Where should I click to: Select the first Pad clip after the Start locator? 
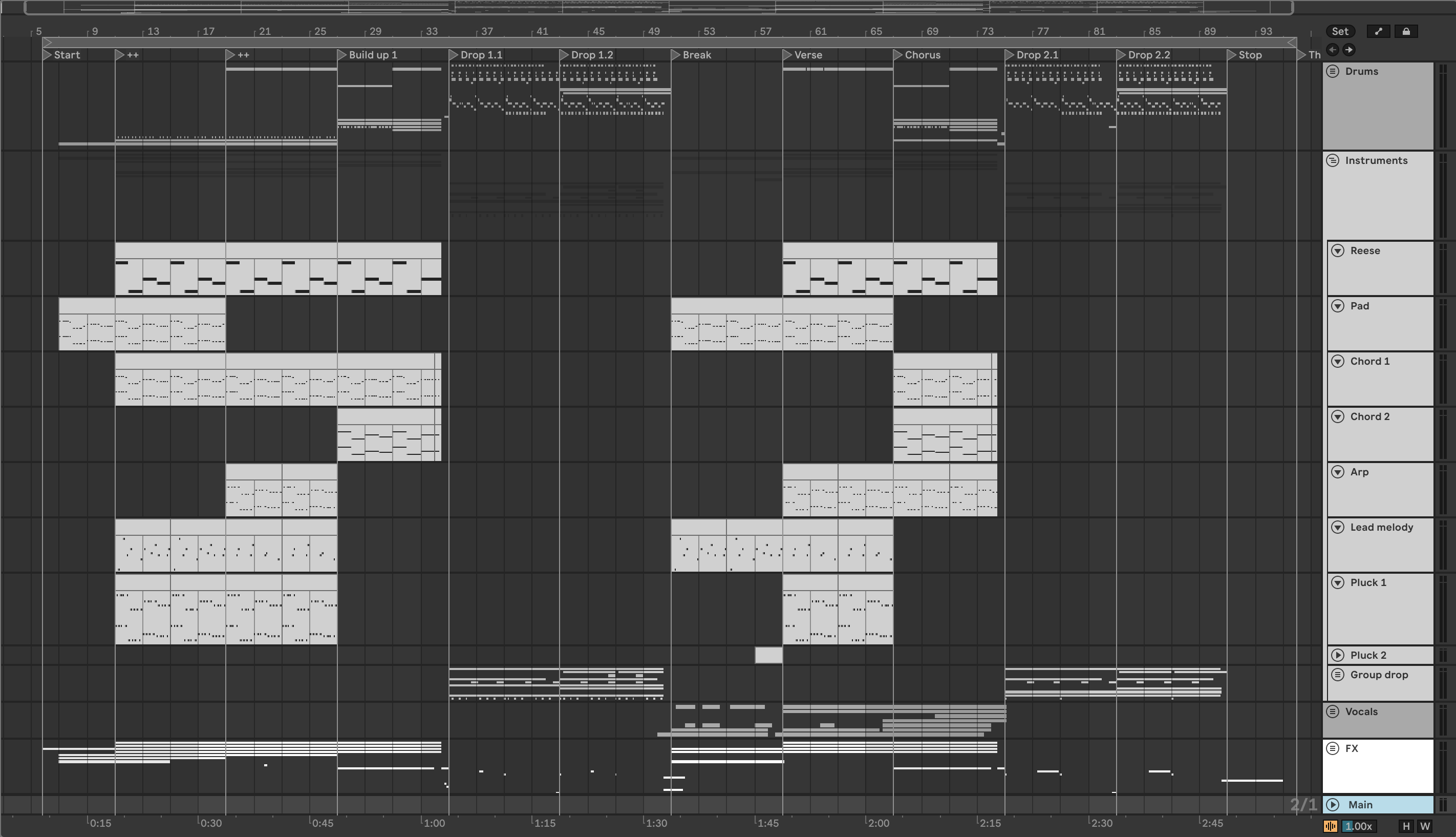87,324
